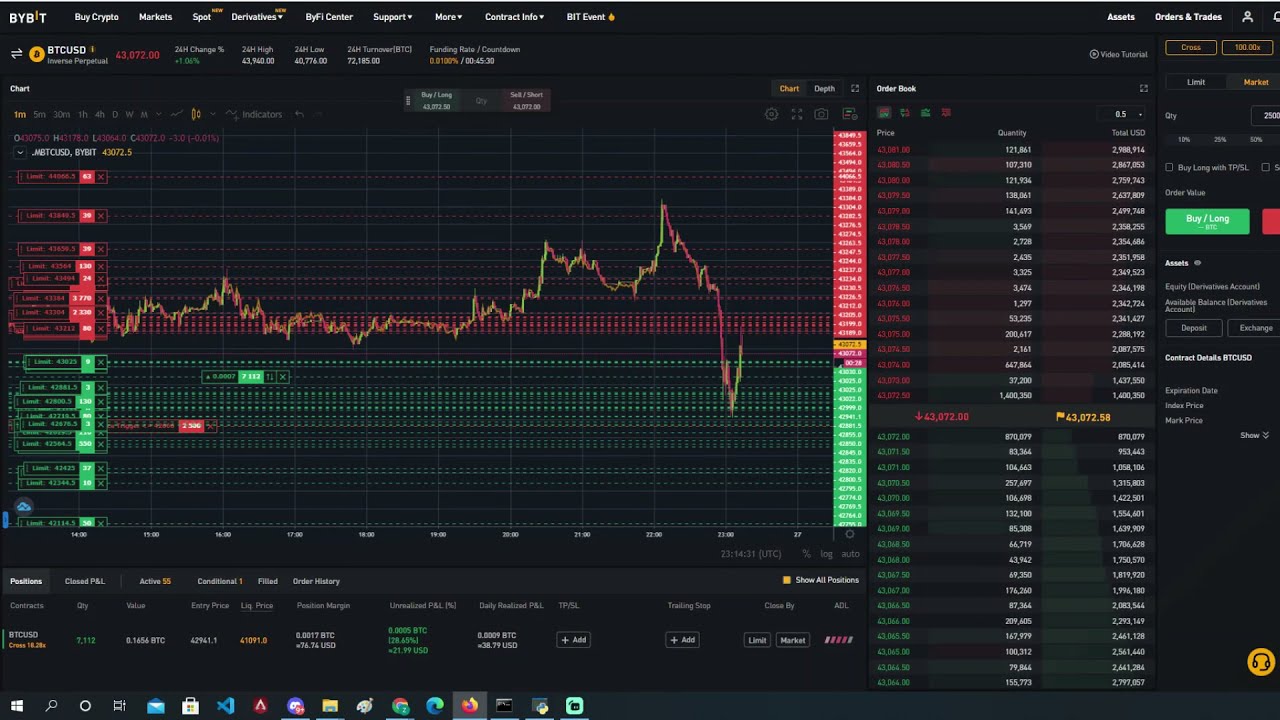Open Cross margin mode selector
The height and width of the screenshot is (720, 1280).
point(1191,47)
